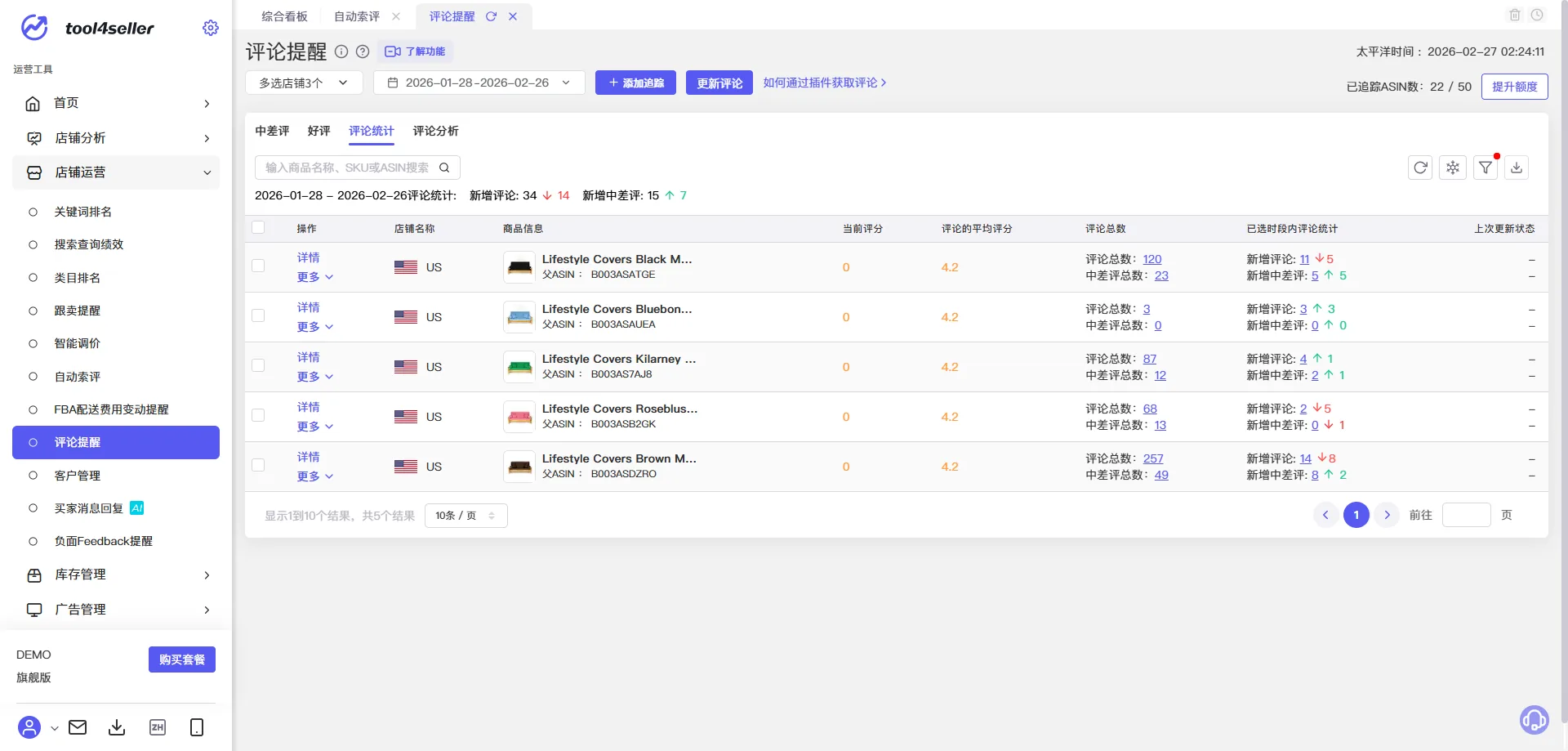Check the row for B003AS7AJ8

coord(258,366)
